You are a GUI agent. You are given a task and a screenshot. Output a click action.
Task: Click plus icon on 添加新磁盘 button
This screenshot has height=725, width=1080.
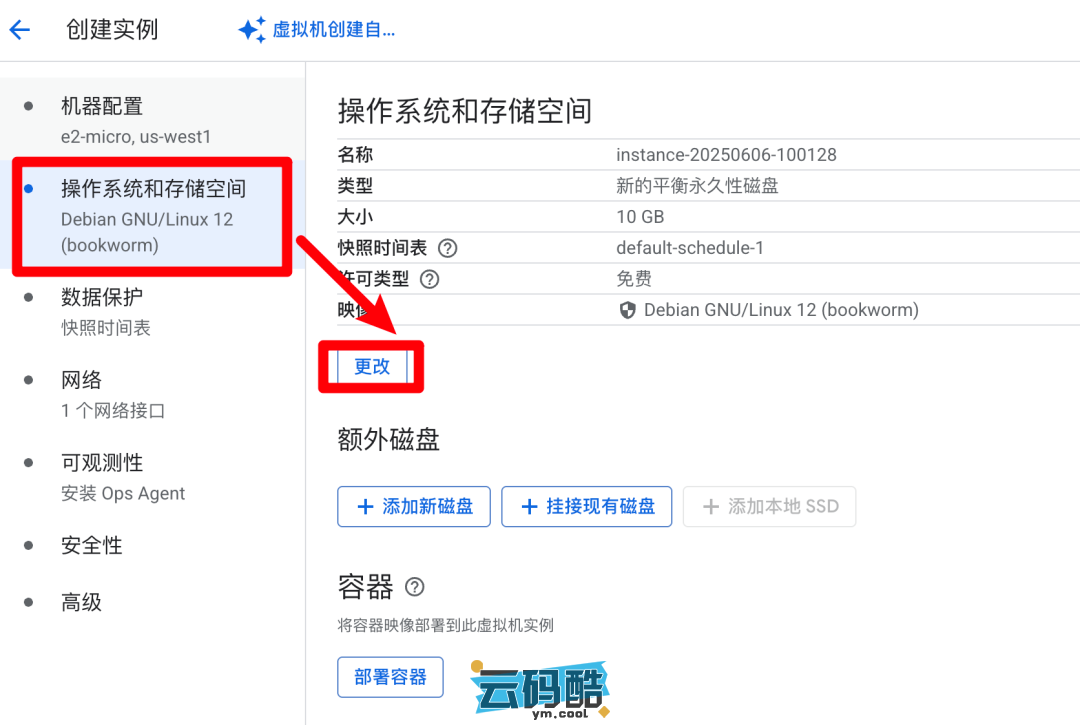pos(365,507)
